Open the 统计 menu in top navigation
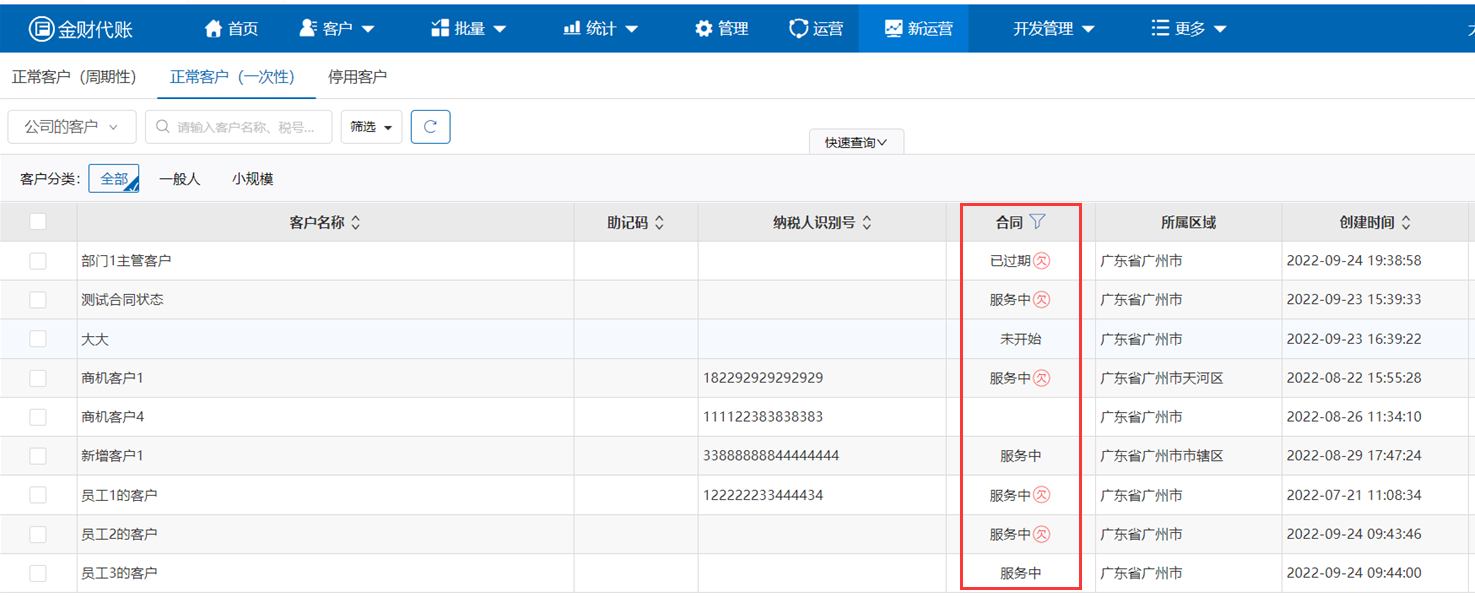This screenshot has width=1475, height=597. pos(600,29)
